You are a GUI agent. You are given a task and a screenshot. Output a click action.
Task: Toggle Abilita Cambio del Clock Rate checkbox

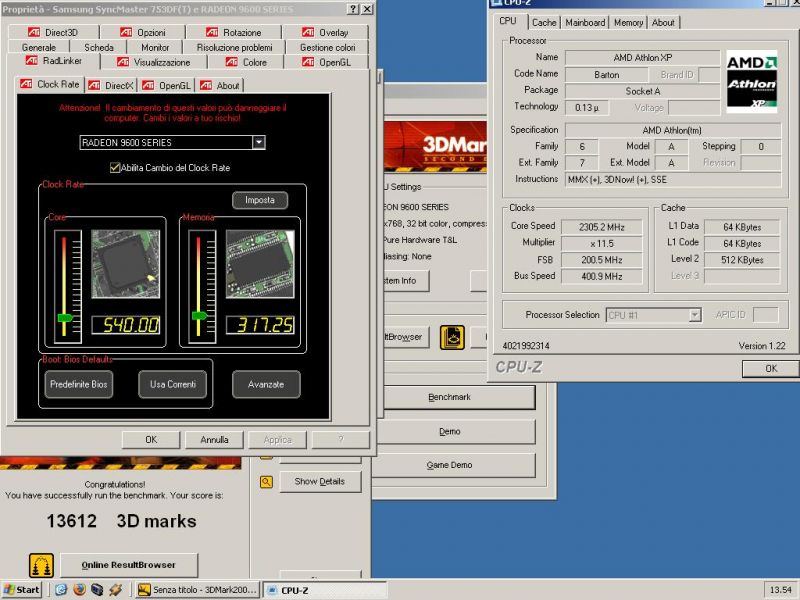click(115, 167)
